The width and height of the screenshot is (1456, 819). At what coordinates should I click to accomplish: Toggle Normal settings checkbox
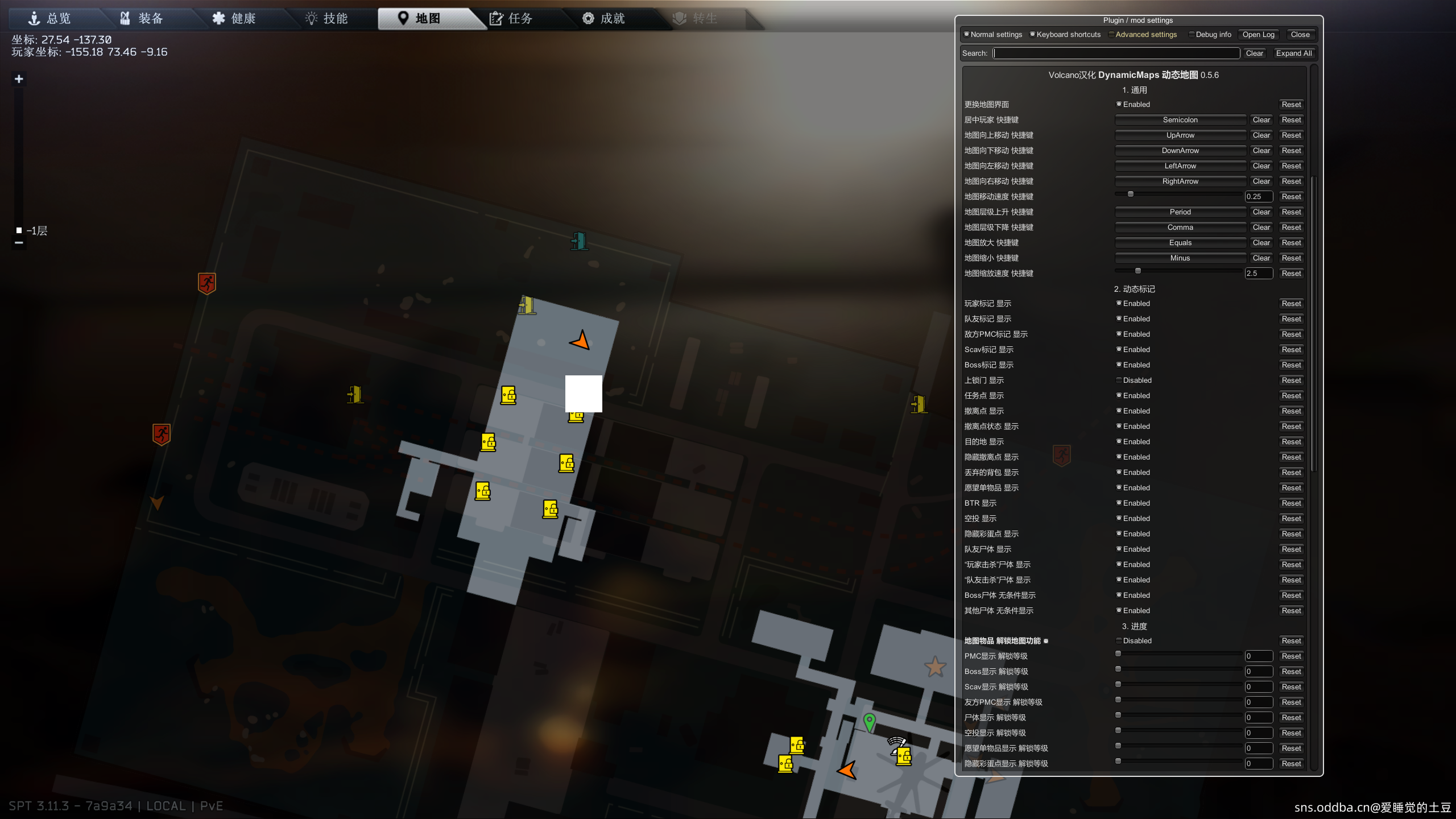pyautogui.click(x=966, y=34)
